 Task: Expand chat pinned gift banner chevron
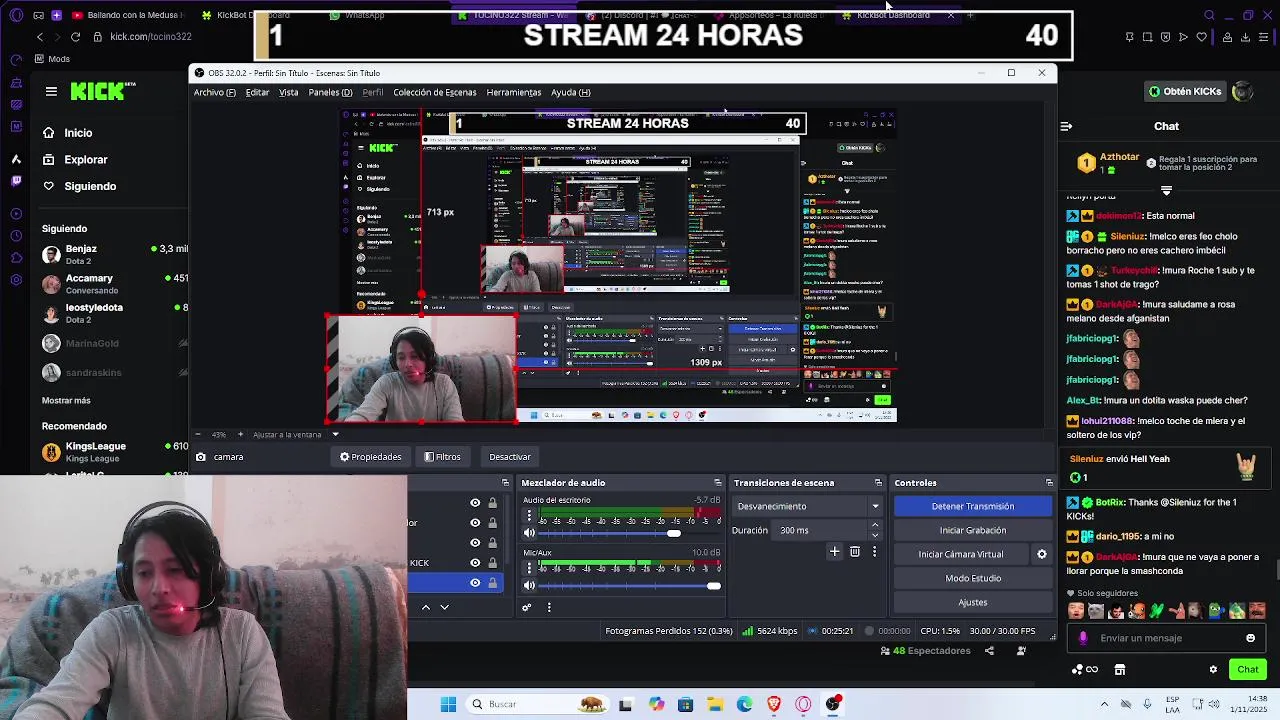click(x=1166, y=190)
